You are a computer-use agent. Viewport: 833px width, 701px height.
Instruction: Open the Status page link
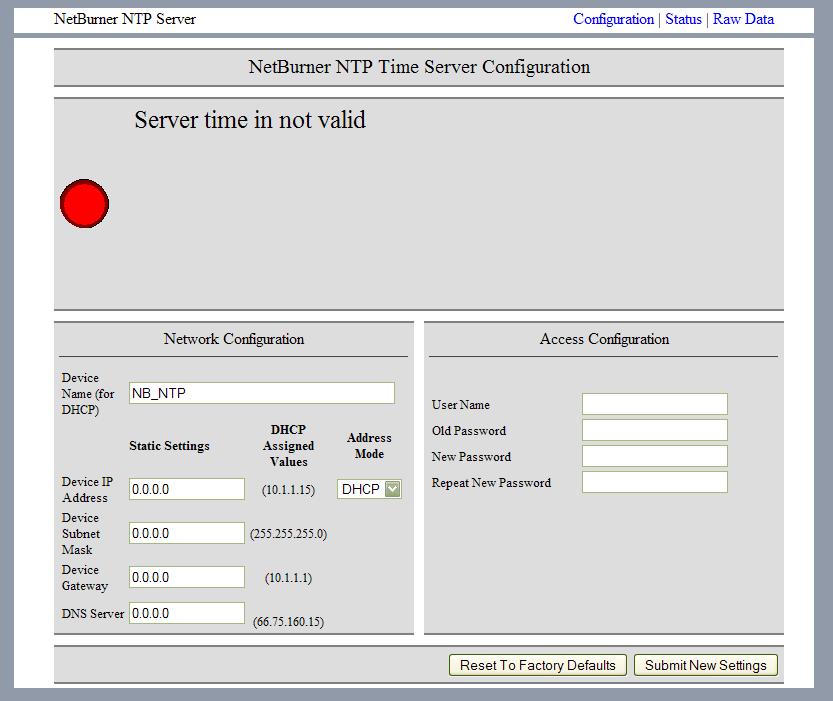[683, 19]
